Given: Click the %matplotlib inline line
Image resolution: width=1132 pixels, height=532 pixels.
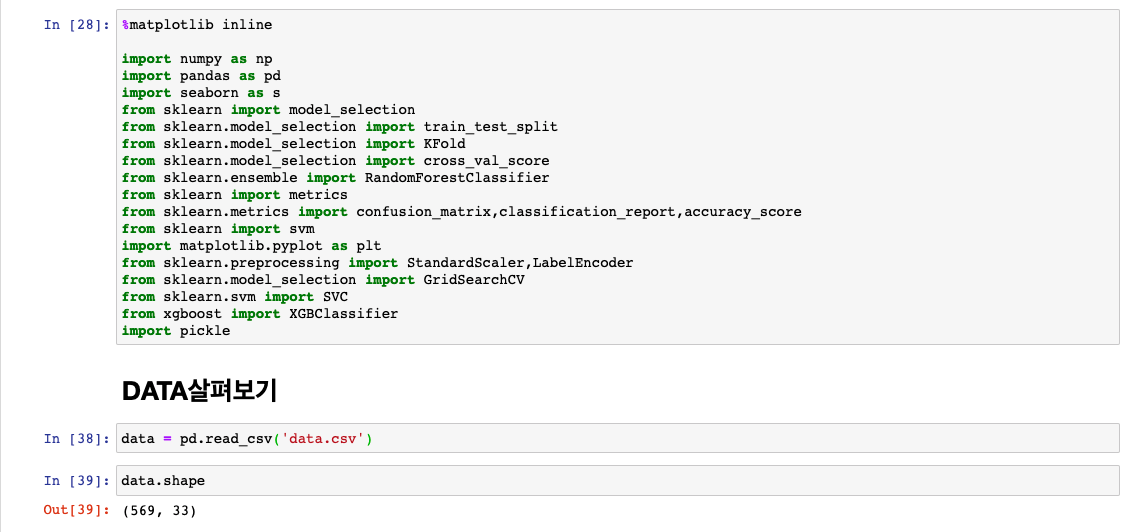Looking at the screenshot, I should [x=197, y=25].
